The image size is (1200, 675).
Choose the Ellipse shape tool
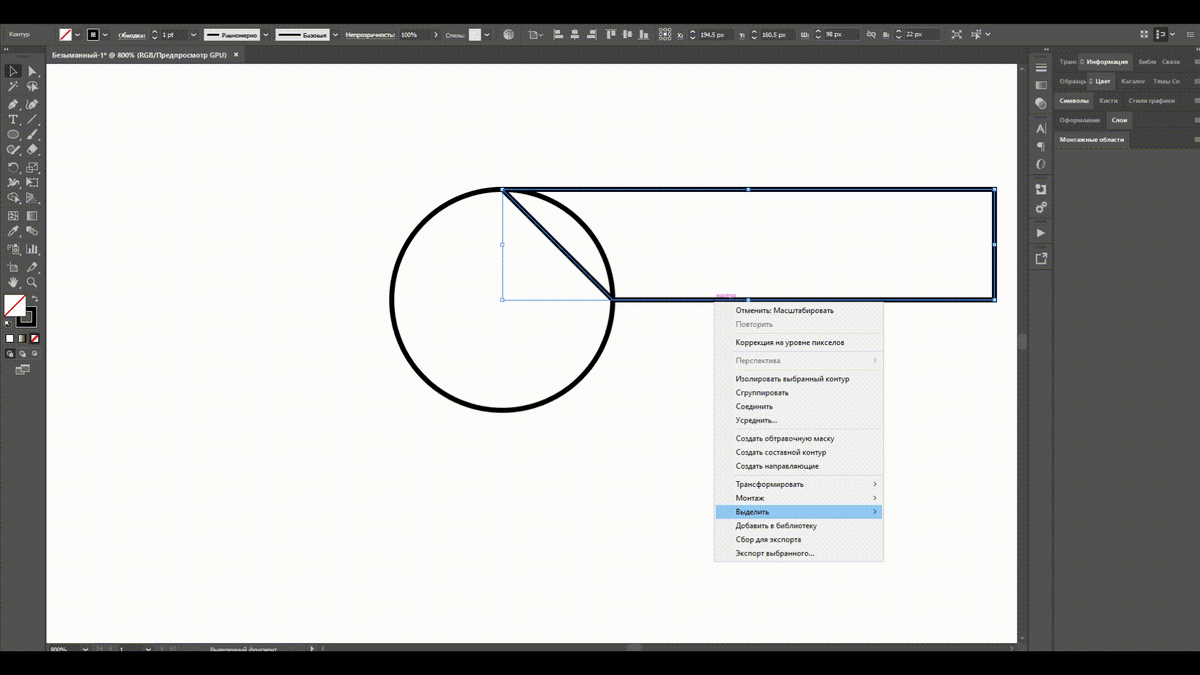[13, 135]
